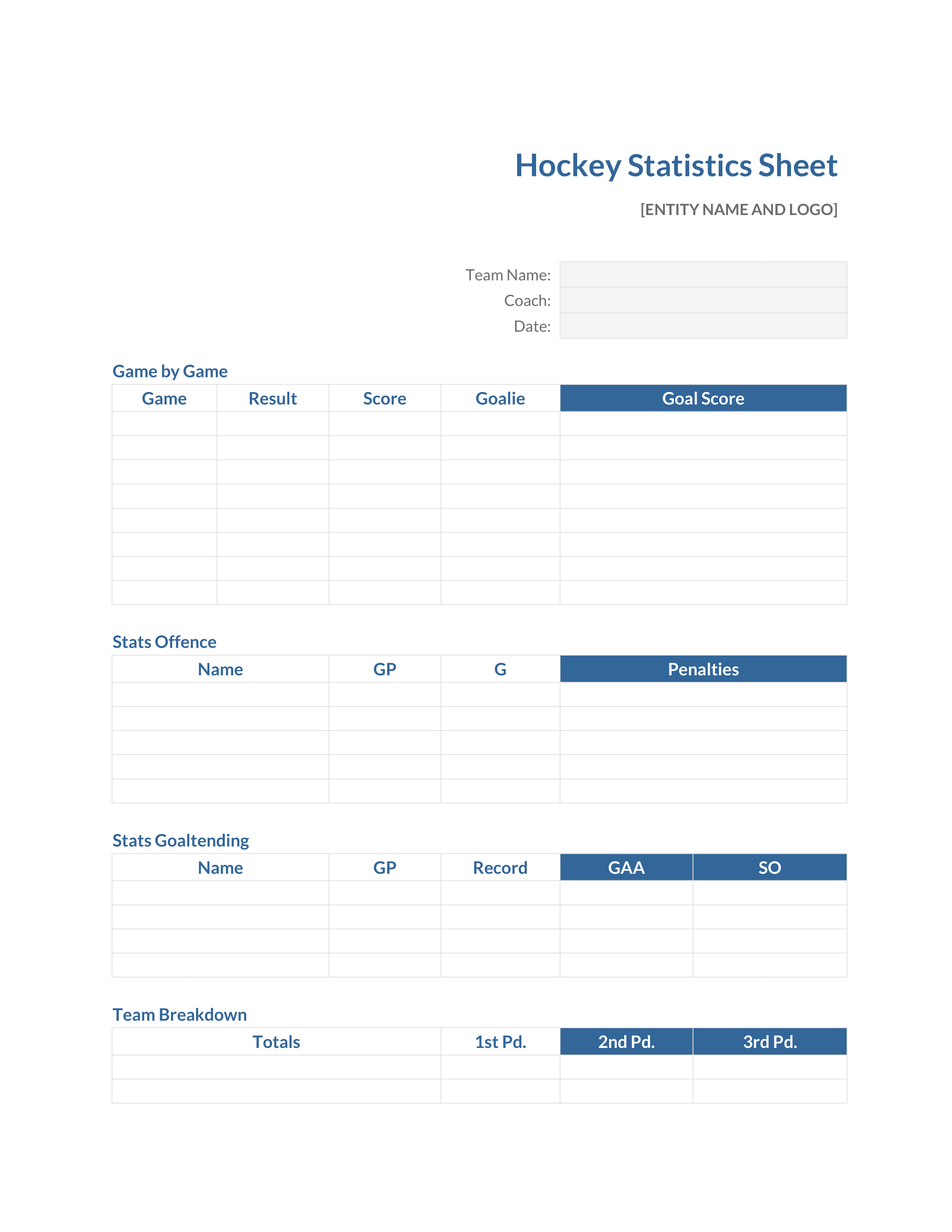The width and height of the screenshot is (952, 1232).
Task: Click the Record column header
Action: [500, 867]
